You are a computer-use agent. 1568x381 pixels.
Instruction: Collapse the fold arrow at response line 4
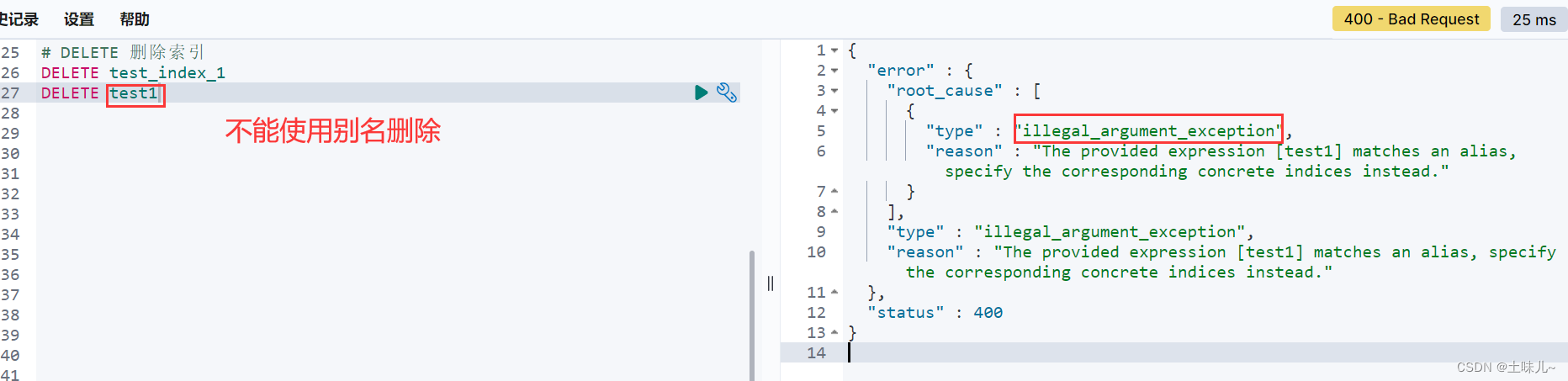point(834,111)
